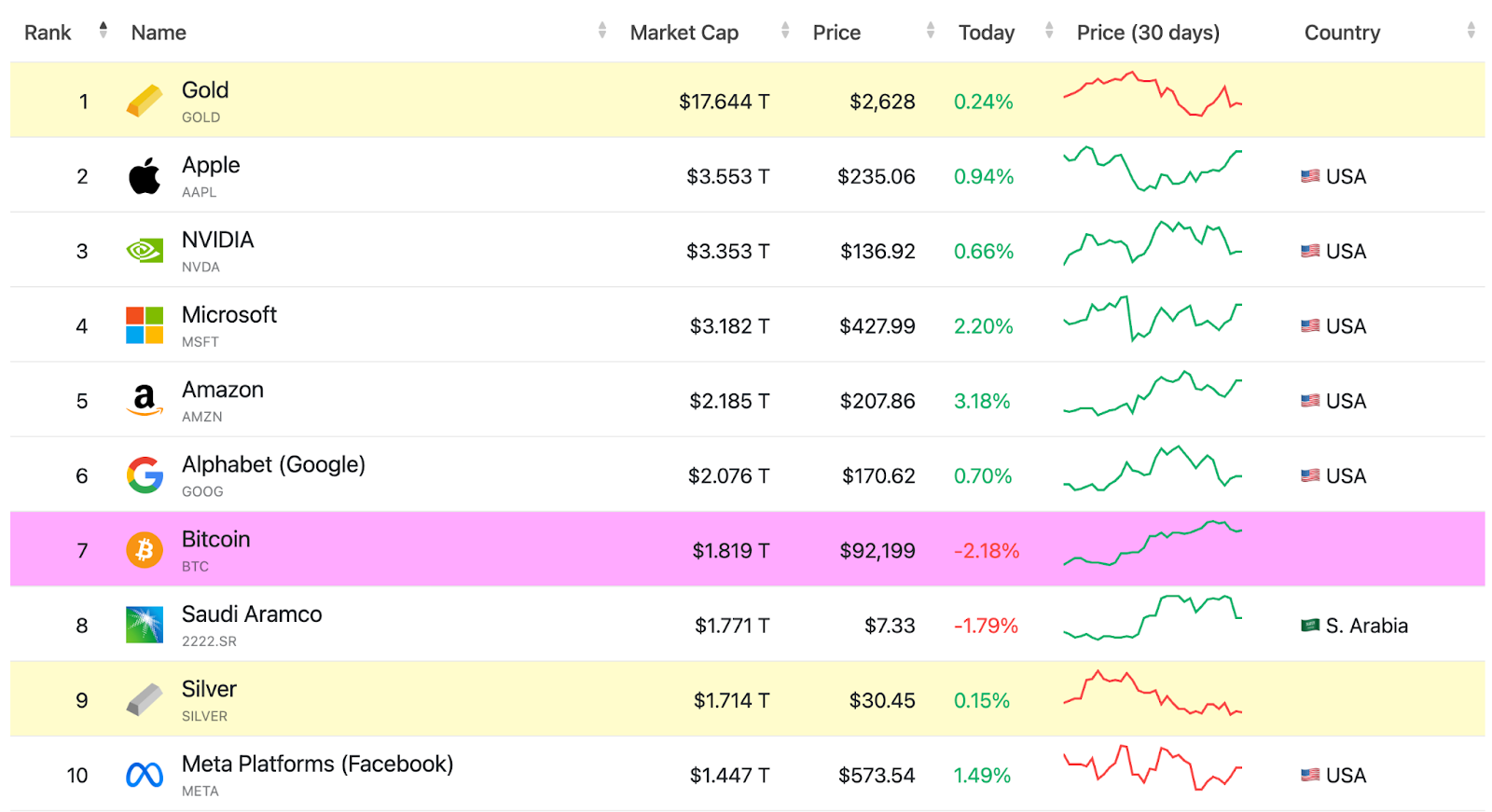This screenshot has height=812, width=1492.
Task: Sort by Name using the sort arrows
Action: 602,31
